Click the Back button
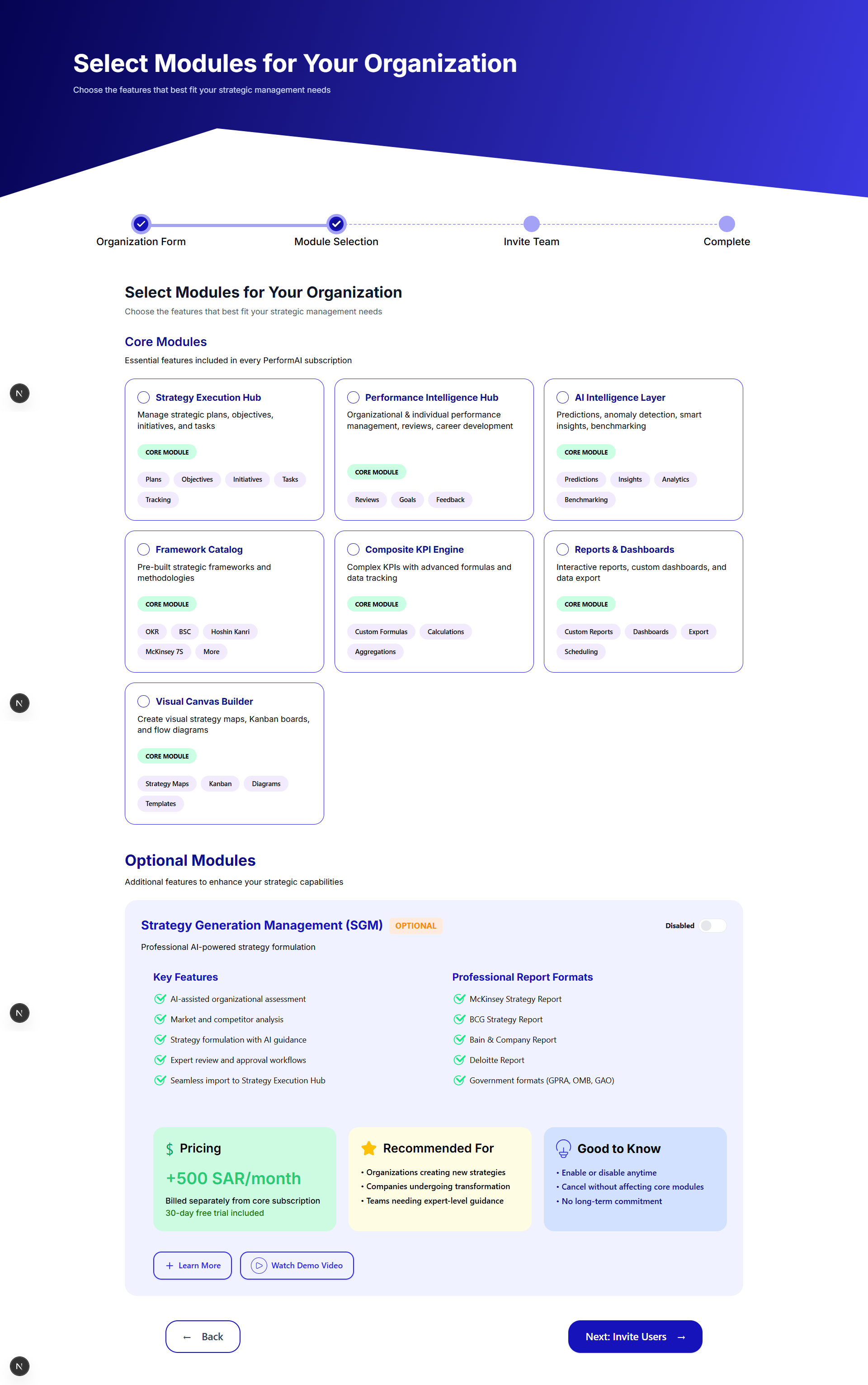The height and width of the screenshot is (1385, 868). pos(203,1336)
